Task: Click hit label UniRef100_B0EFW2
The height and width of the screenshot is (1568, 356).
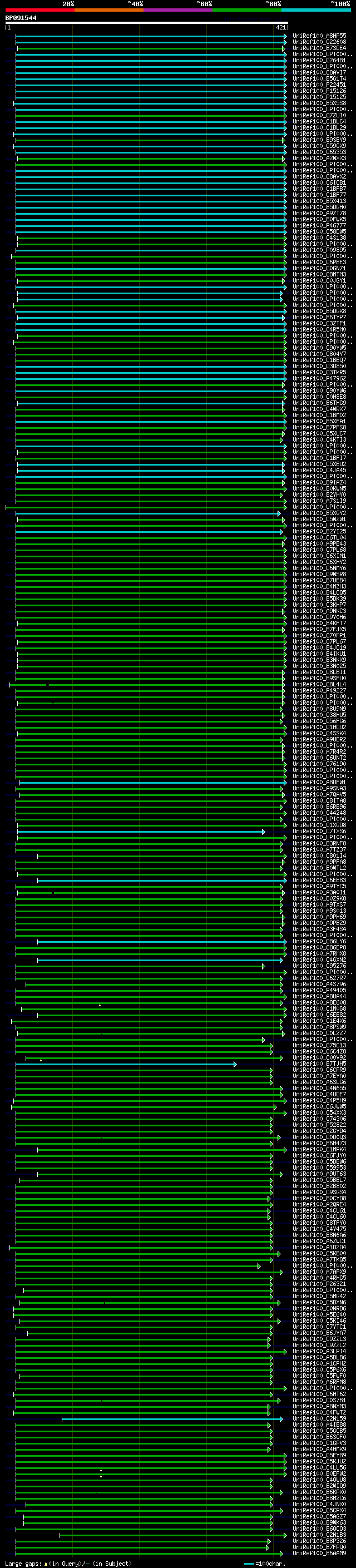Action: (x=319, y=1473)
